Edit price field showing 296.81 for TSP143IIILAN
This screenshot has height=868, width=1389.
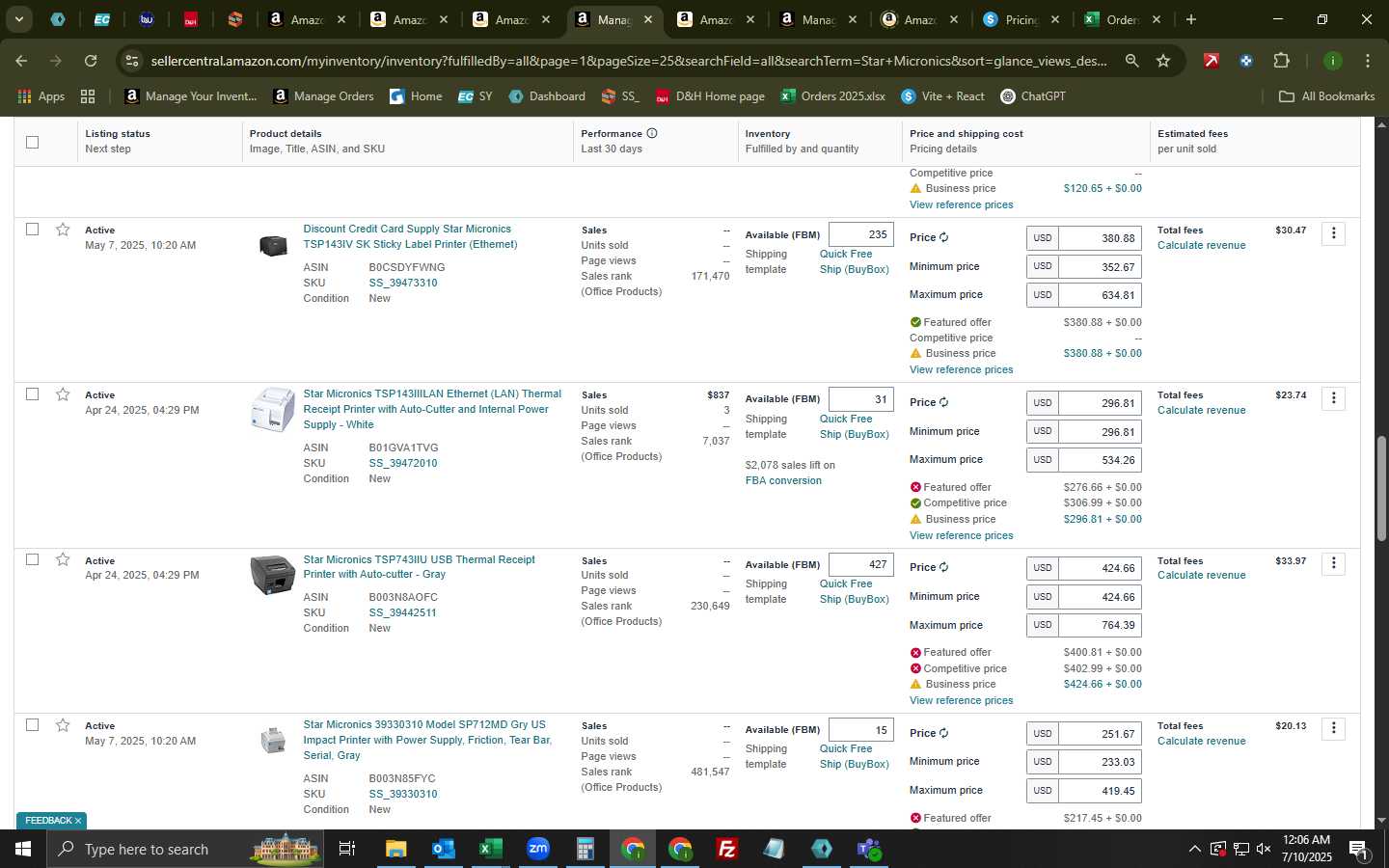(x=1100, y=403)
